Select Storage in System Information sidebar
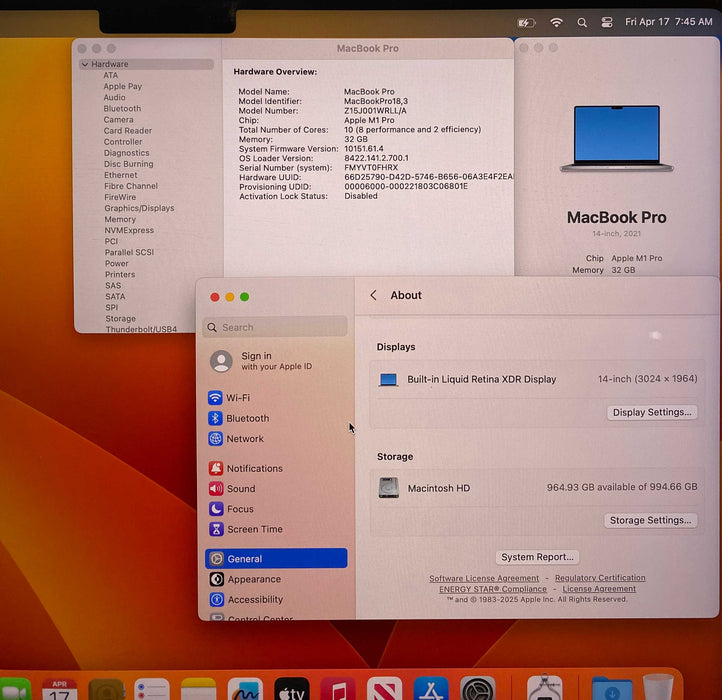Viewport: 722px width, 700px height. 121,319
